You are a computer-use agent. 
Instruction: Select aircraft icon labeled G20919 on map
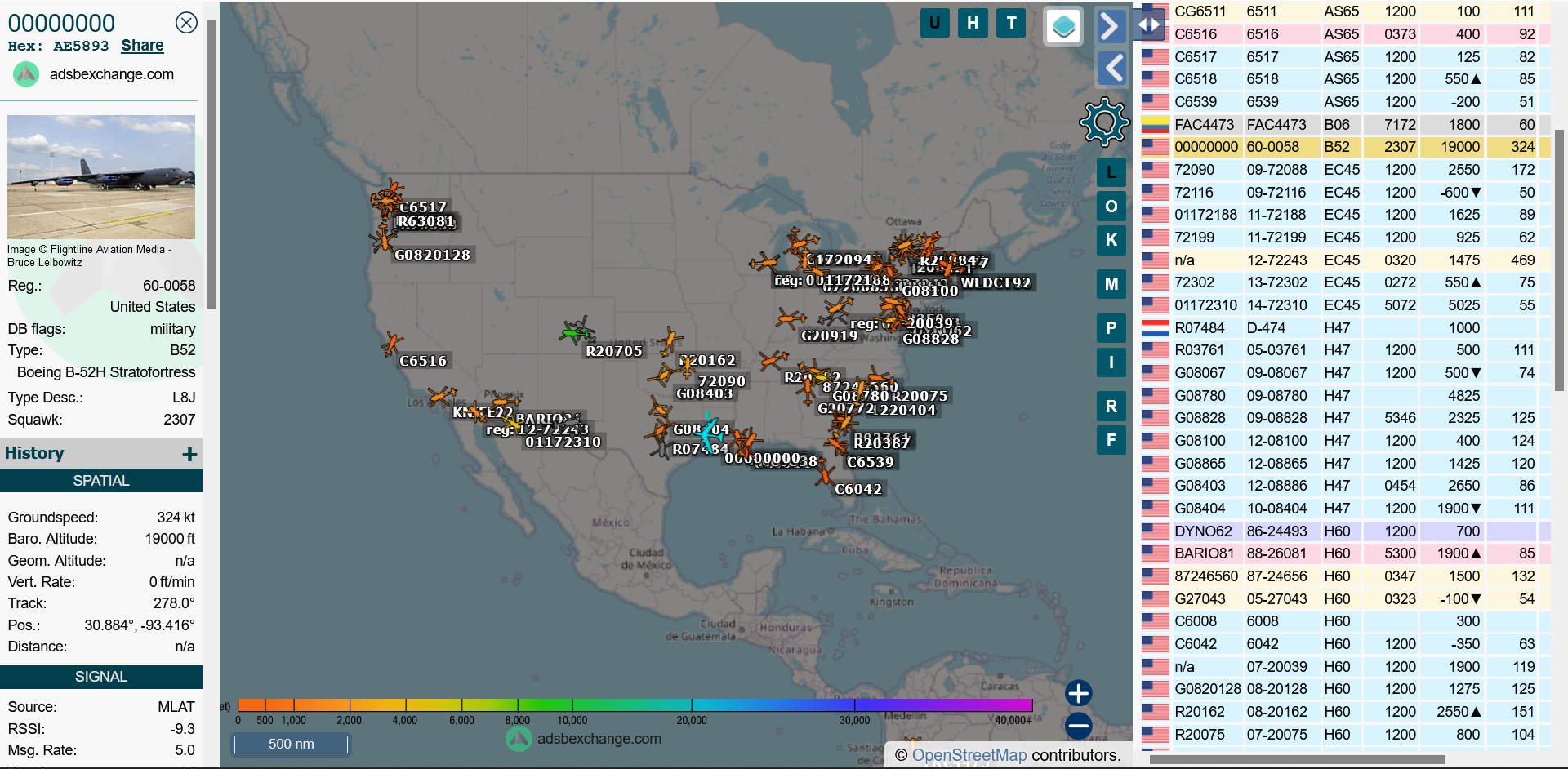pos(791,318)
